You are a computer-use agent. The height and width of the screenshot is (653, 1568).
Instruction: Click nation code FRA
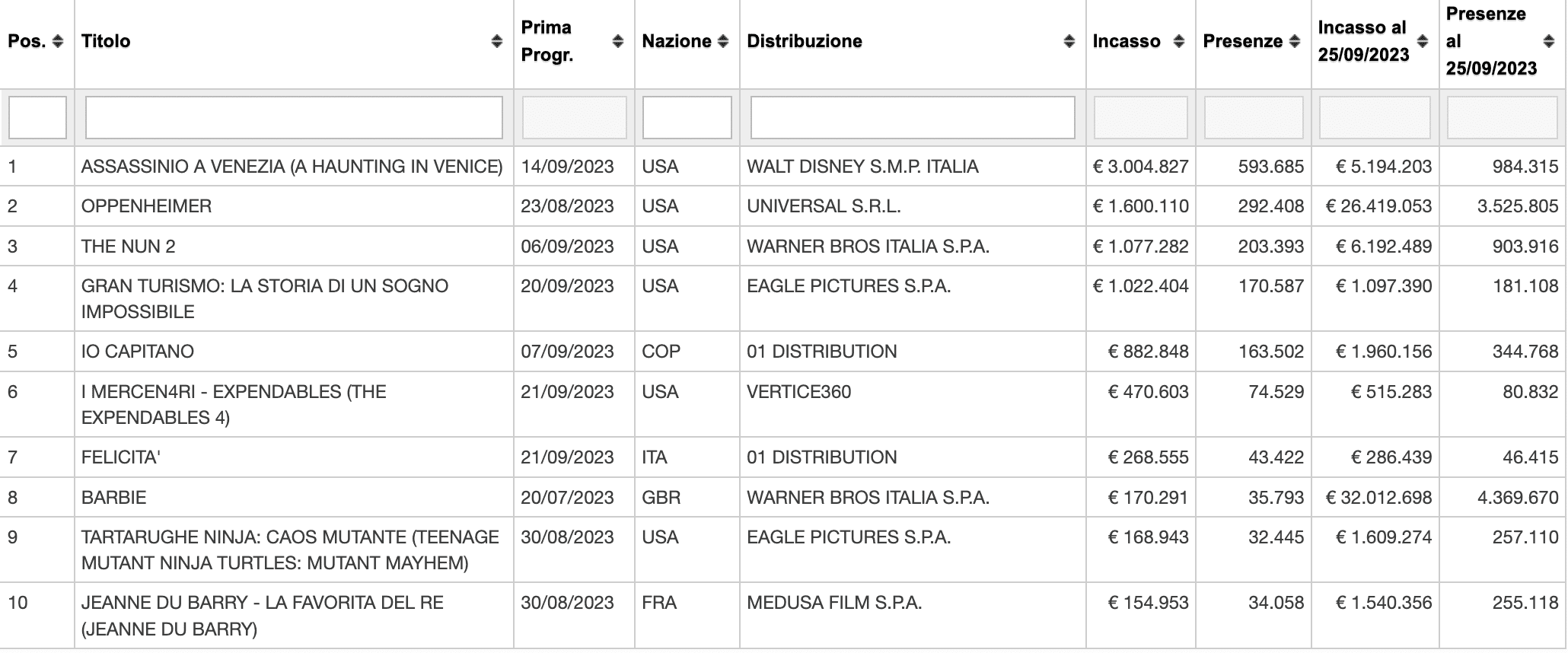click(659, 604)
